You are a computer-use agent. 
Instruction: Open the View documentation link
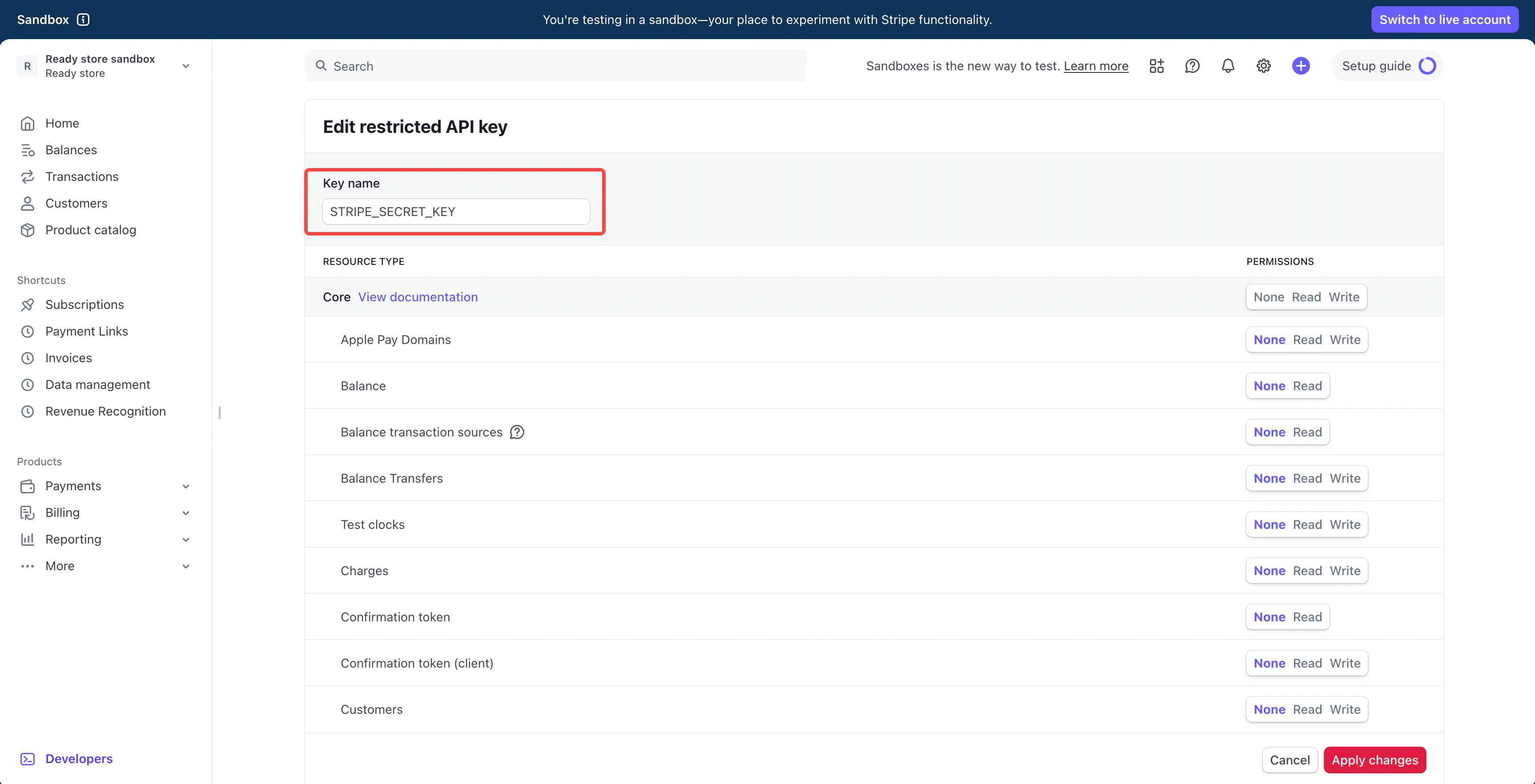pyautogui.click(x=418, y=297)
